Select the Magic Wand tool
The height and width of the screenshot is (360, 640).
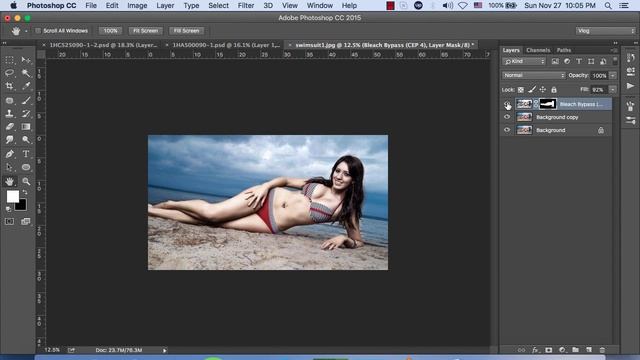26,73
